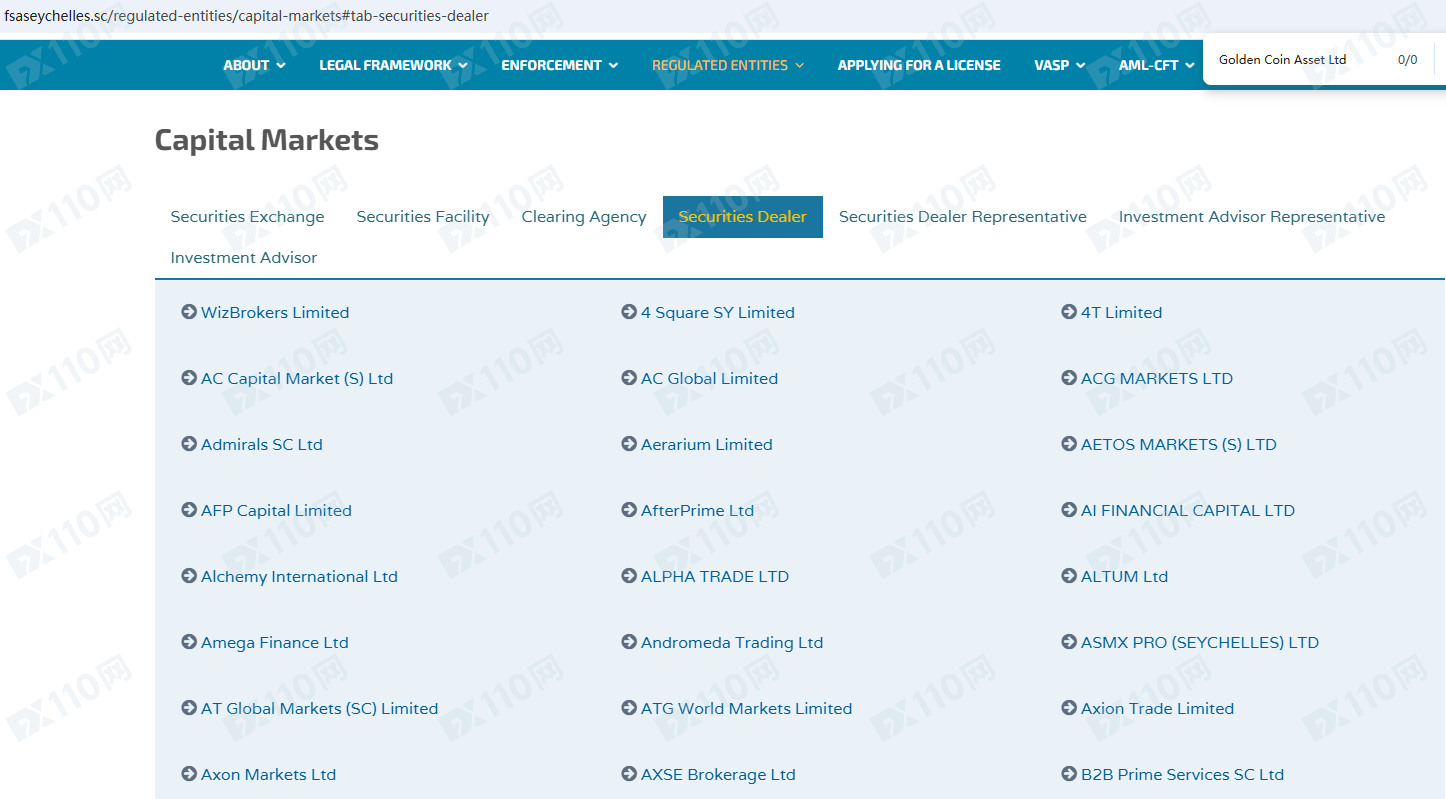
Task: Click arrow icon beside AI FINANCIAL CAPITAL LTD
Action: [x=1069, y=510]
